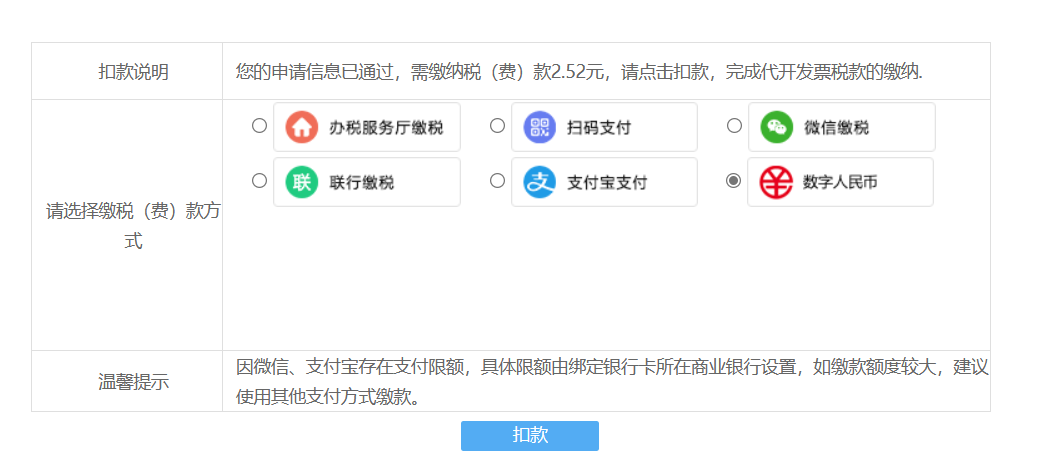Viewport: 1047px width, 464px height.
Task: Select the 支付宝支付 radio button
Action: [x=497, y=180]
